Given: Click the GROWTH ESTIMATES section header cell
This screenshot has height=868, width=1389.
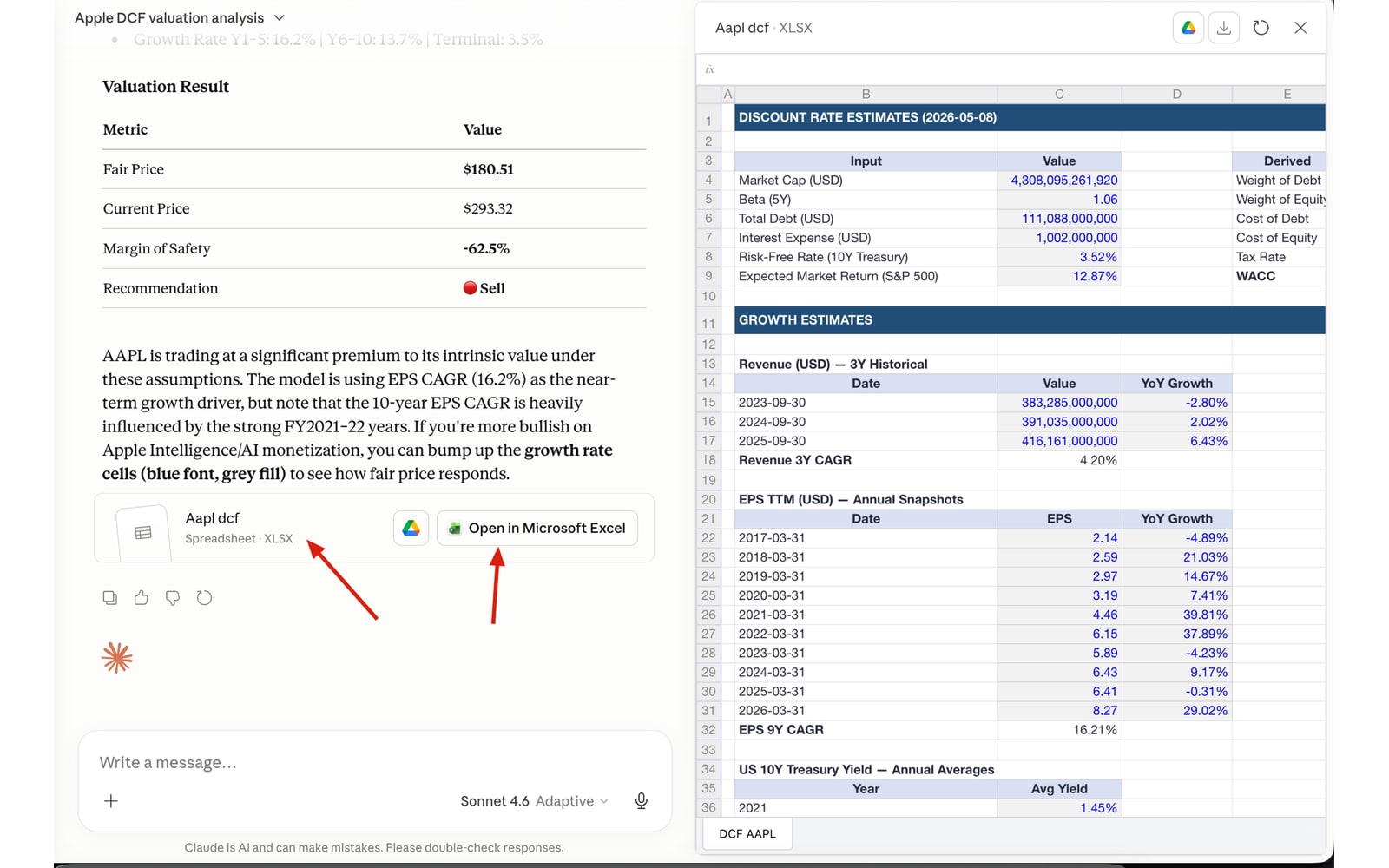Looking at the screenshot, I should [1030, 320].
